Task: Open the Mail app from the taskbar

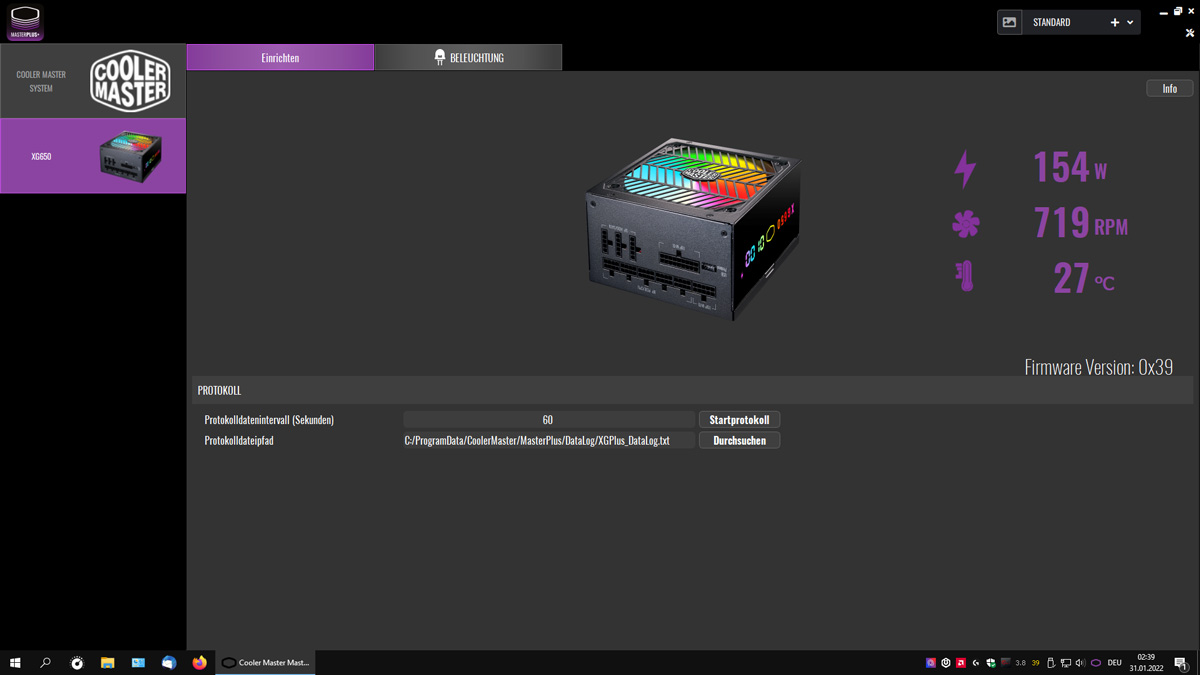Action: pos(138,662)
